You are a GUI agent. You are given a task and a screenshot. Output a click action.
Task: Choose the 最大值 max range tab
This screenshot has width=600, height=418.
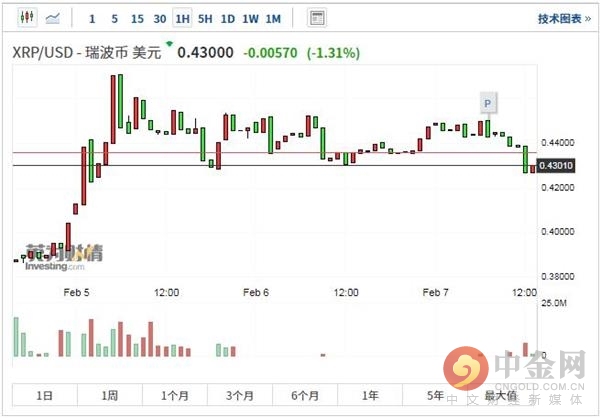(x=500, y=395)
